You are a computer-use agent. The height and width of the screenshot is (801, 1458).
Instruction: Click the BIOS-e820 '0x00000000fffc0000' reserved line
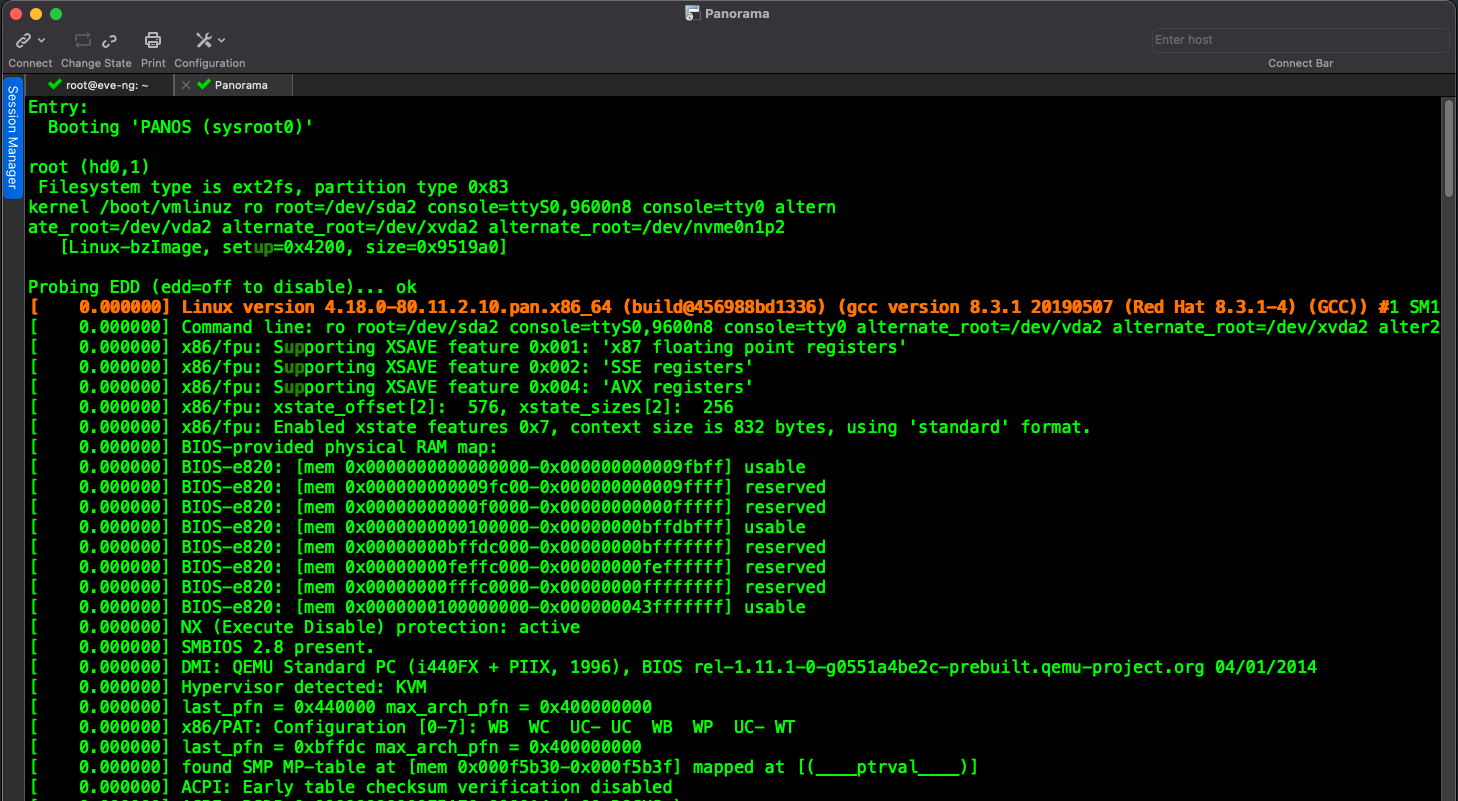(427, 587)
